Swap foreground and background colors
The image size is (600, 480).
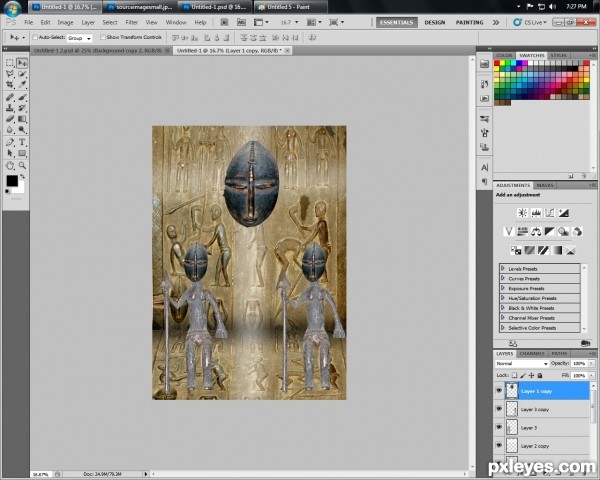23,176
